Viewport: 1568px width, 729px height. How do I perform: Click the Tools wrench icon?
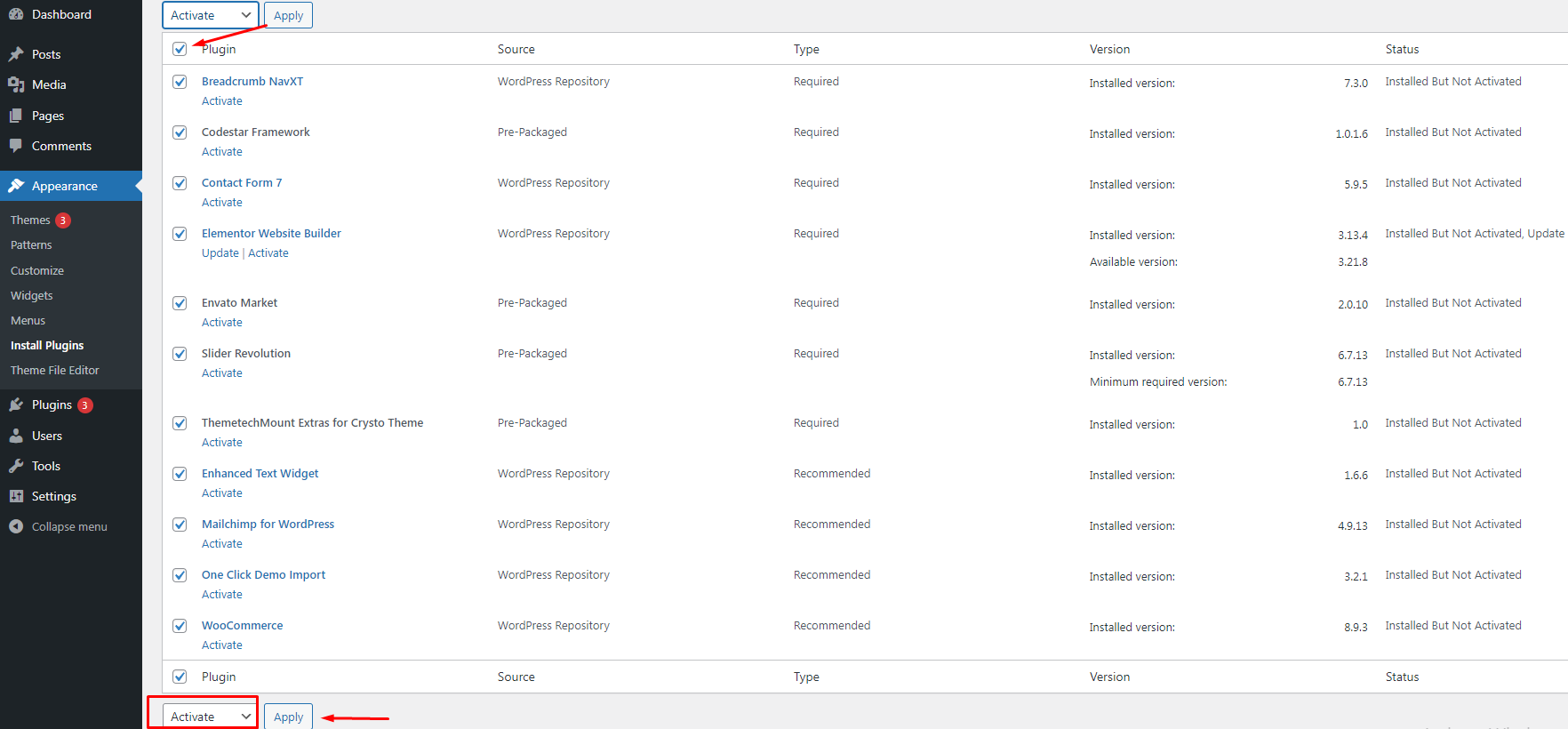click(16, 466)
